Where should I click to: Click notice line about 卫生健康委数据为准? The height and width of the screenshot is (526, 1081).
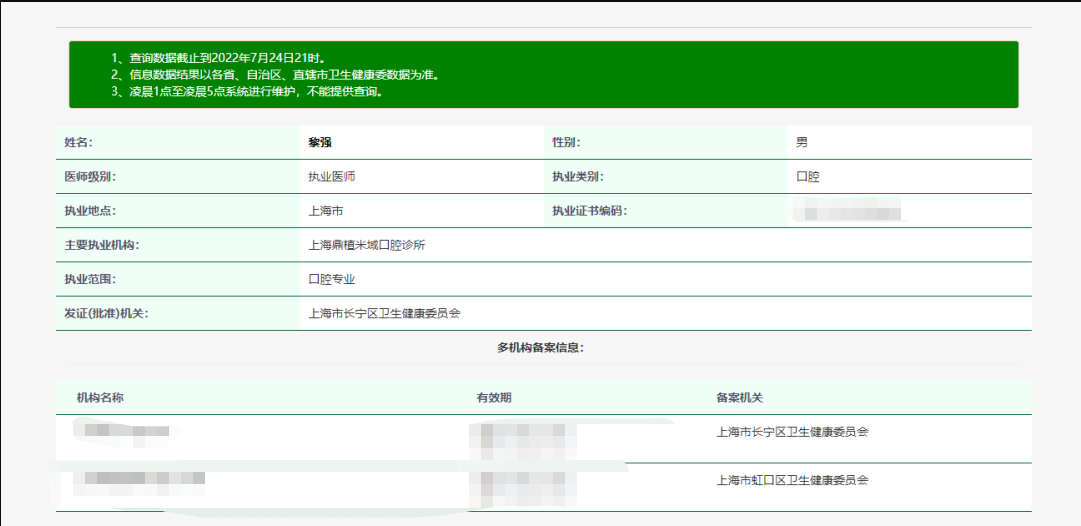(x=275, y=74)
